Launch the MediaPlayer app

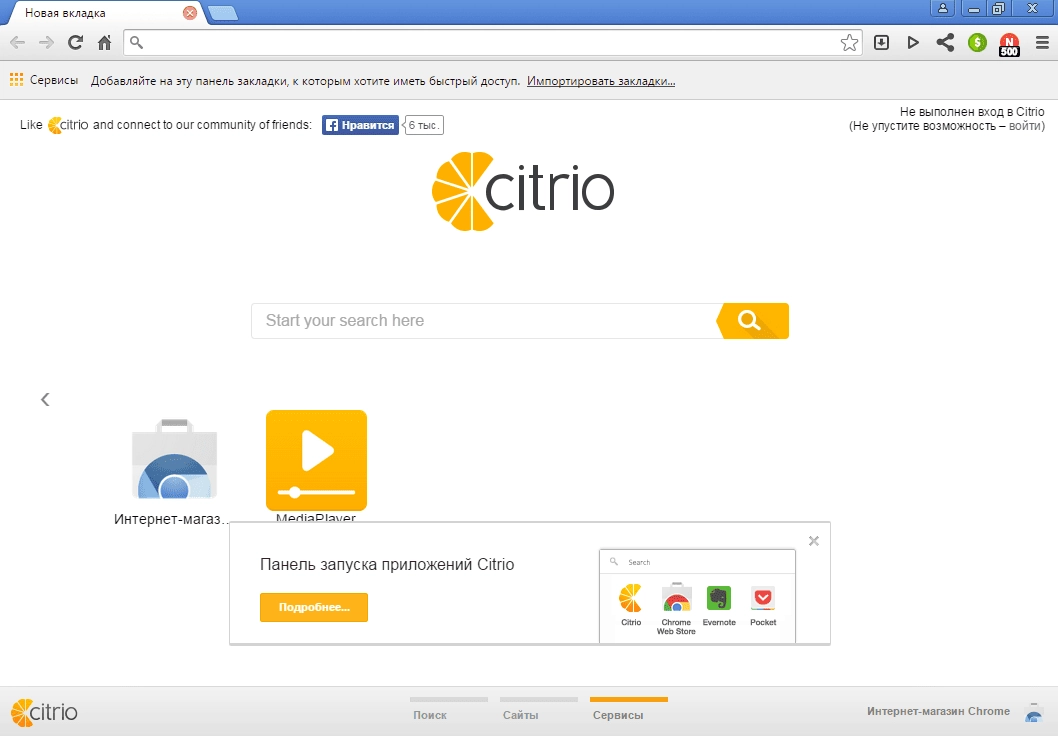[316, 460]
